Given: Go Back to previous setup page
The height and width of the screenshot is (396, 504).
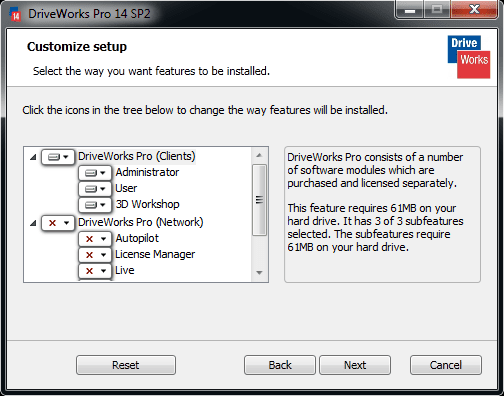Looking at the screenshot, I should 280,365.
